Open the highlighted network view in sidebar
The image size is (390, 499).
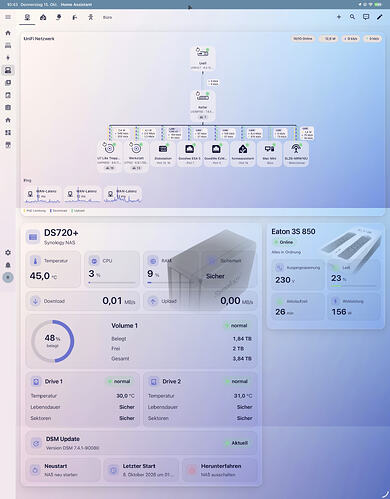point(8,70)
